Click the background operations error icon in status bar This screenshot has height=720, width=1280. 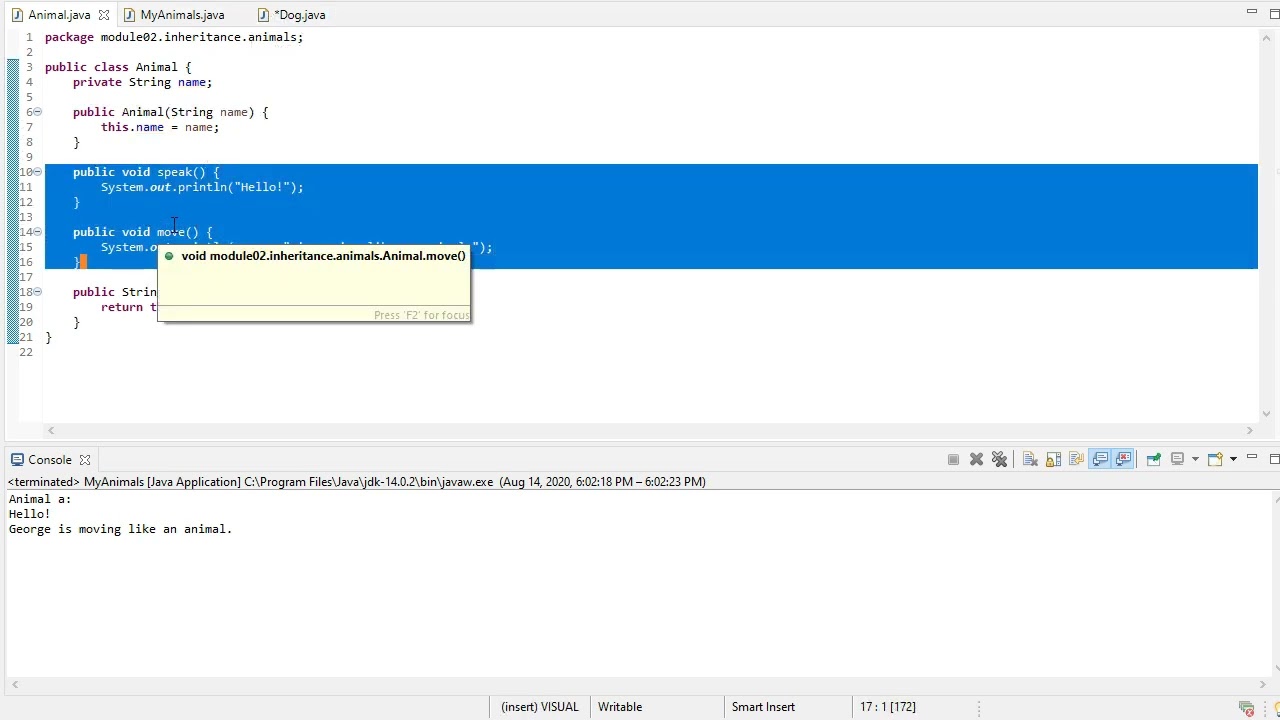click(1246, 708)
